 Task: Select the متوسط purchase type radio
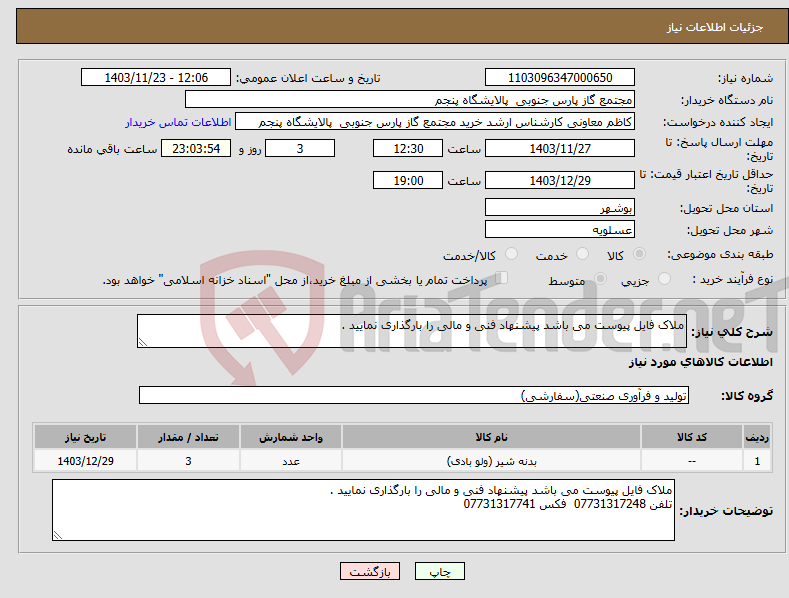(x=600, y=278)
